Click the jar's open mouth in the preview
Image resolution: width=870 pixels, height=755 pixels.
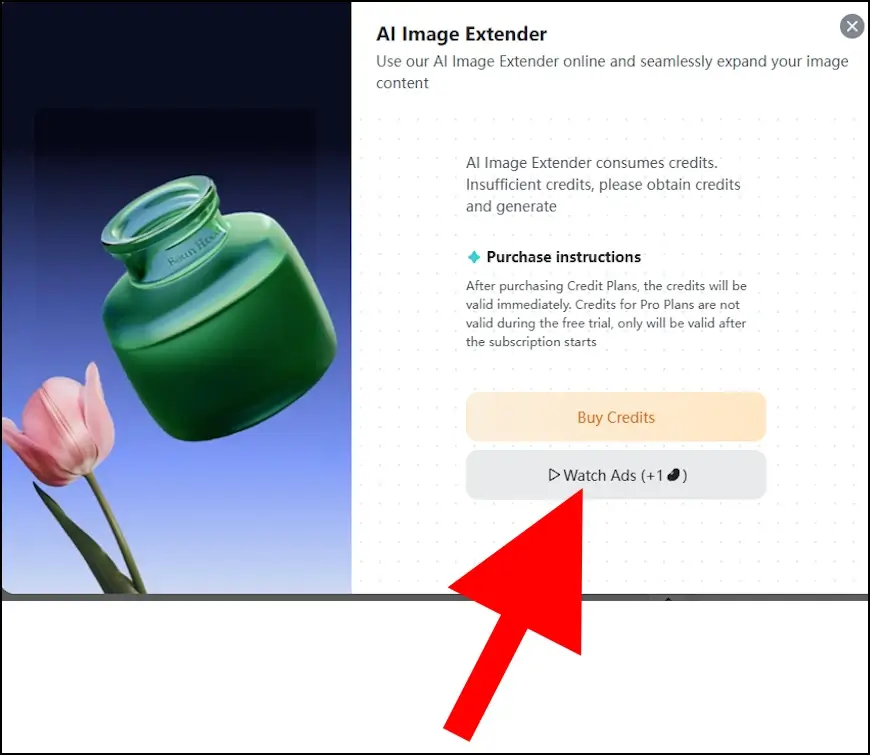tap(159, 210)
